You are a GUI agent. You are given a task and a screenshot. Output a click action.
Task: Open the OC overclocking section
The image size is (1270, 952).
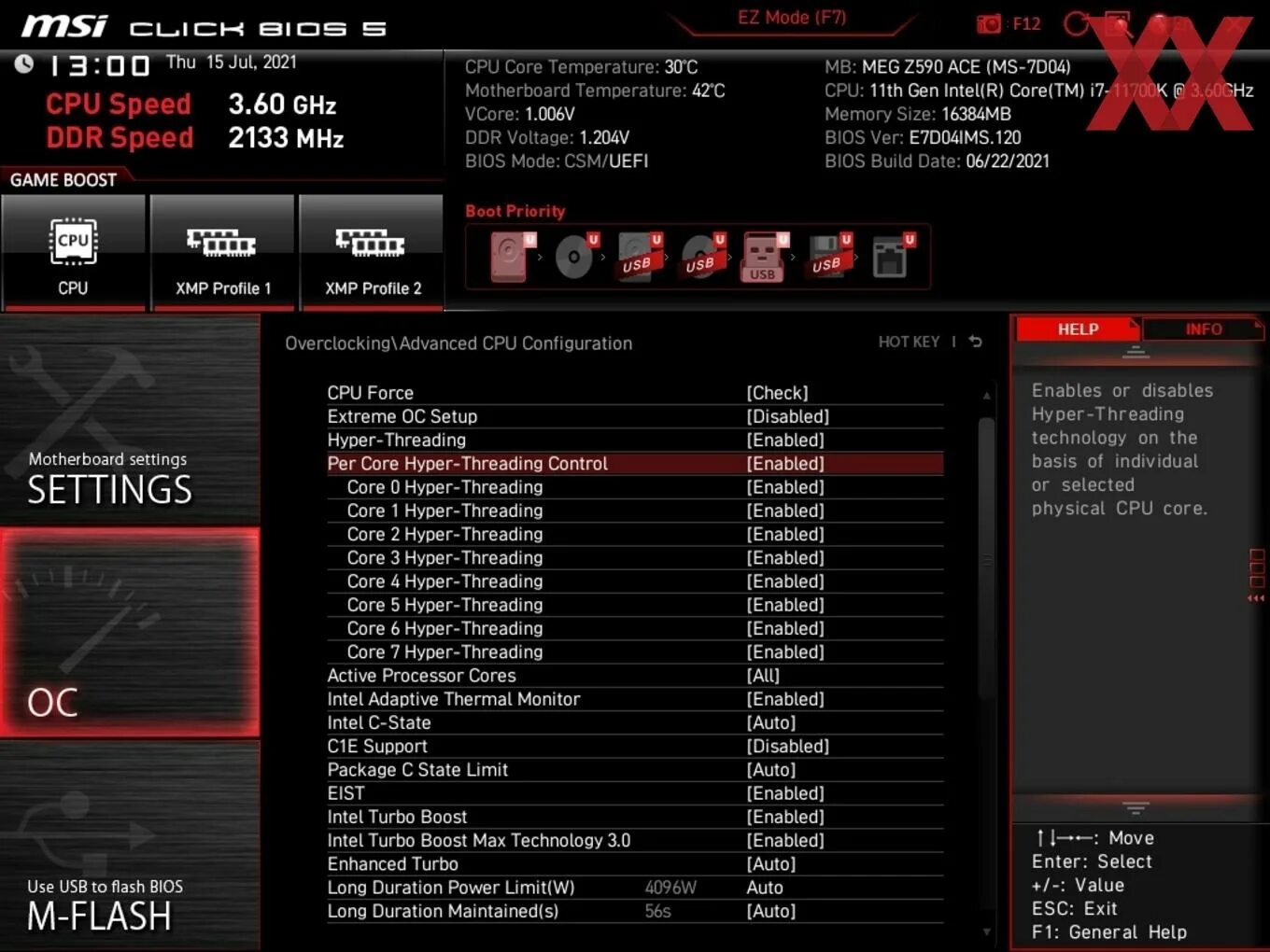(x=130, y=632)
